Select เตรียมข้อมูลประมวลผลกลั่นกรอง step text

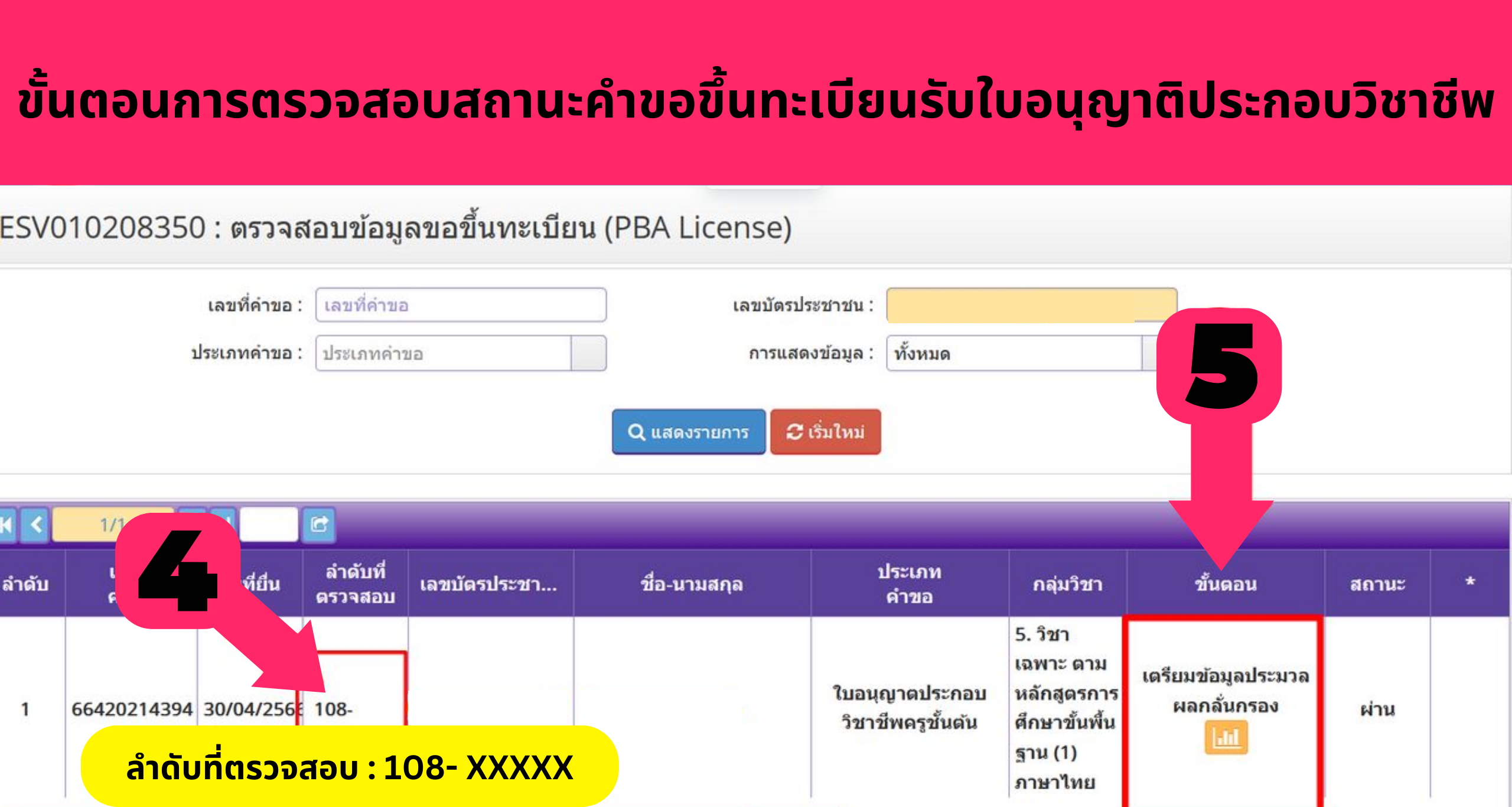(x=1226, y=690)
